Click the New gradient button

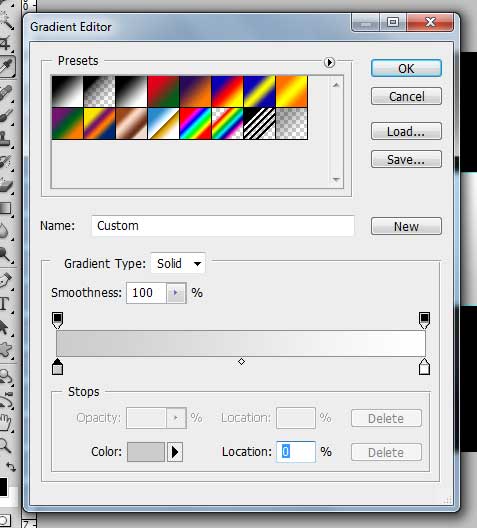point(406,226)
